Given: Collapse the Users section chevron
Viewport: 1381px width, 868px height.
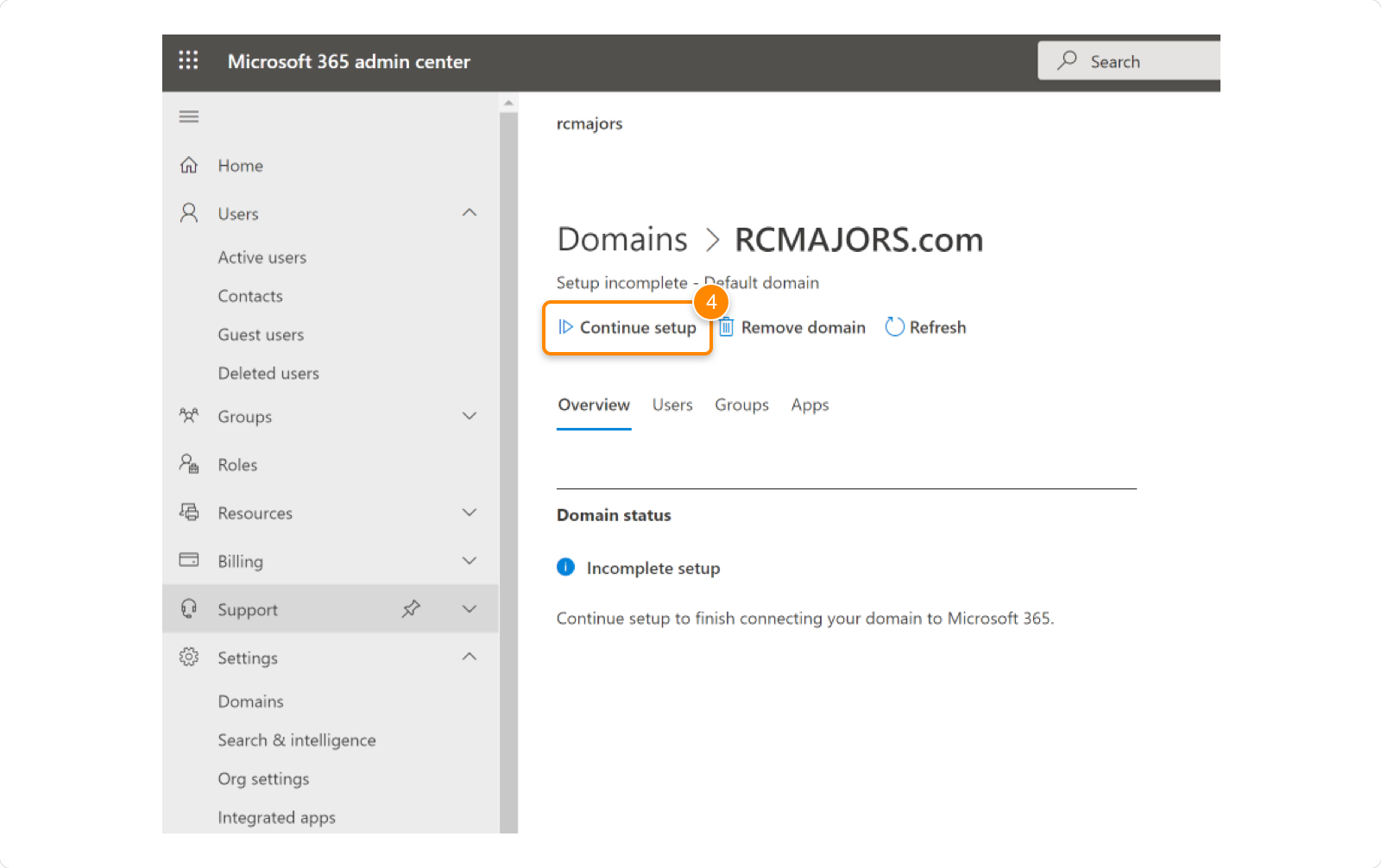Looking at the screenshot, I should tap(470, 213).
